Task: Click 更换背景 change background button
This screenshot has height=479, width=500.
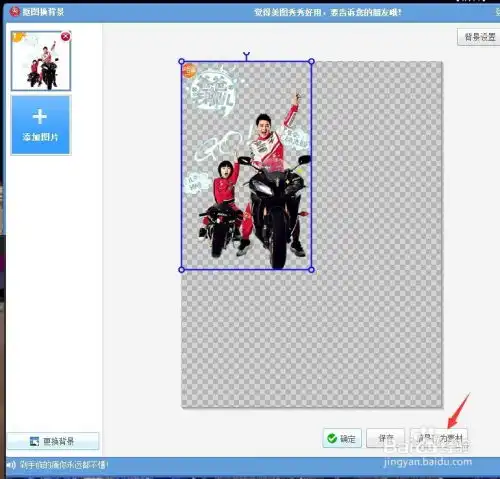Action: point(53,441)
